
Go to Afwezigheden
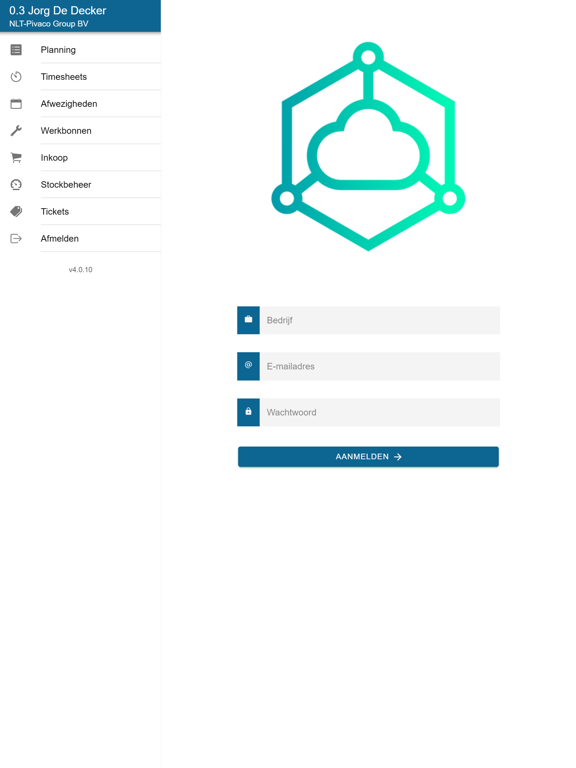click(x=80, y=103)
